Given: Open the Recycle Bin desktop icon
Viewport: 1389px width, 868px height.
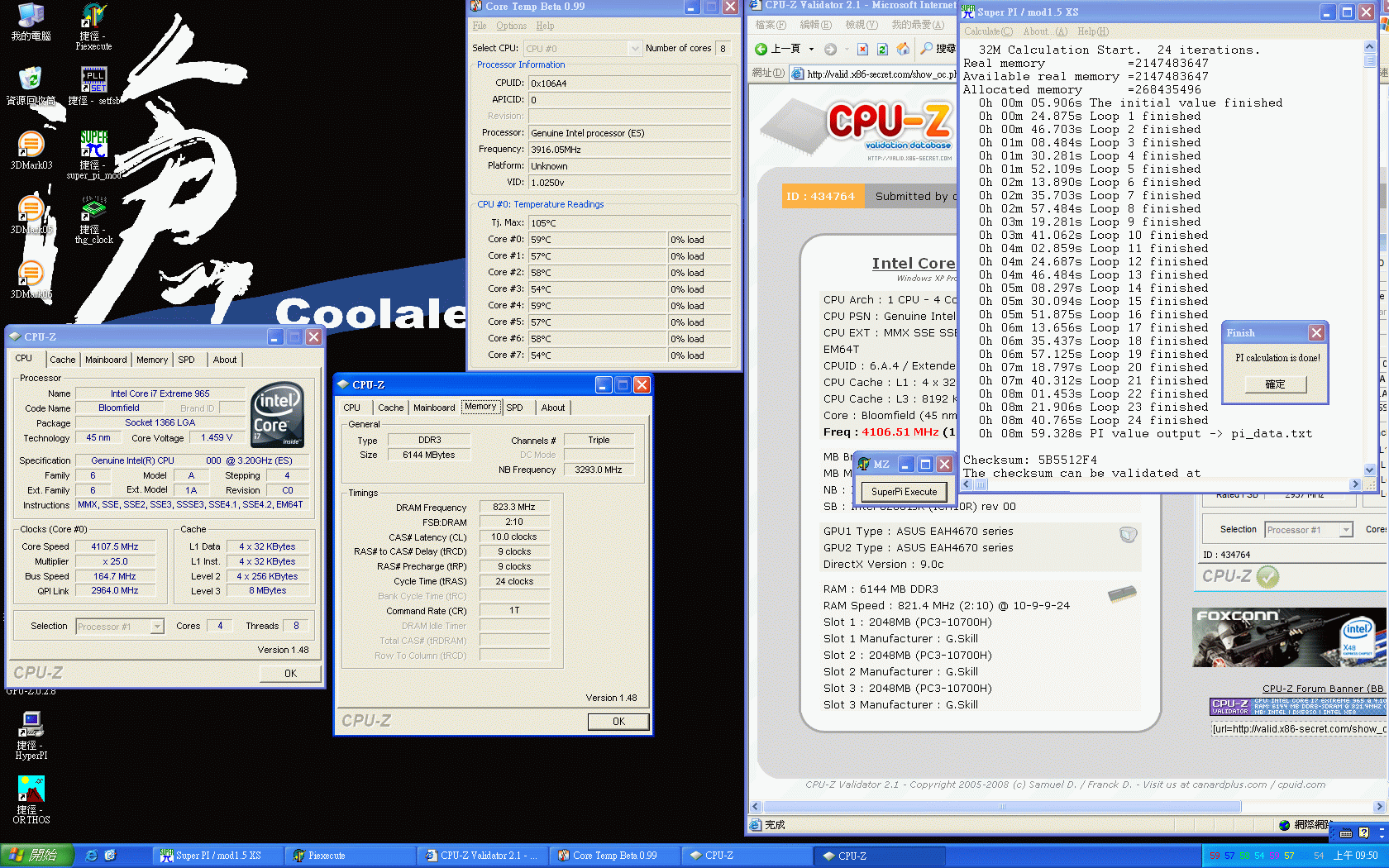Looking at the screenshot, I should click(x=31, y=86).
